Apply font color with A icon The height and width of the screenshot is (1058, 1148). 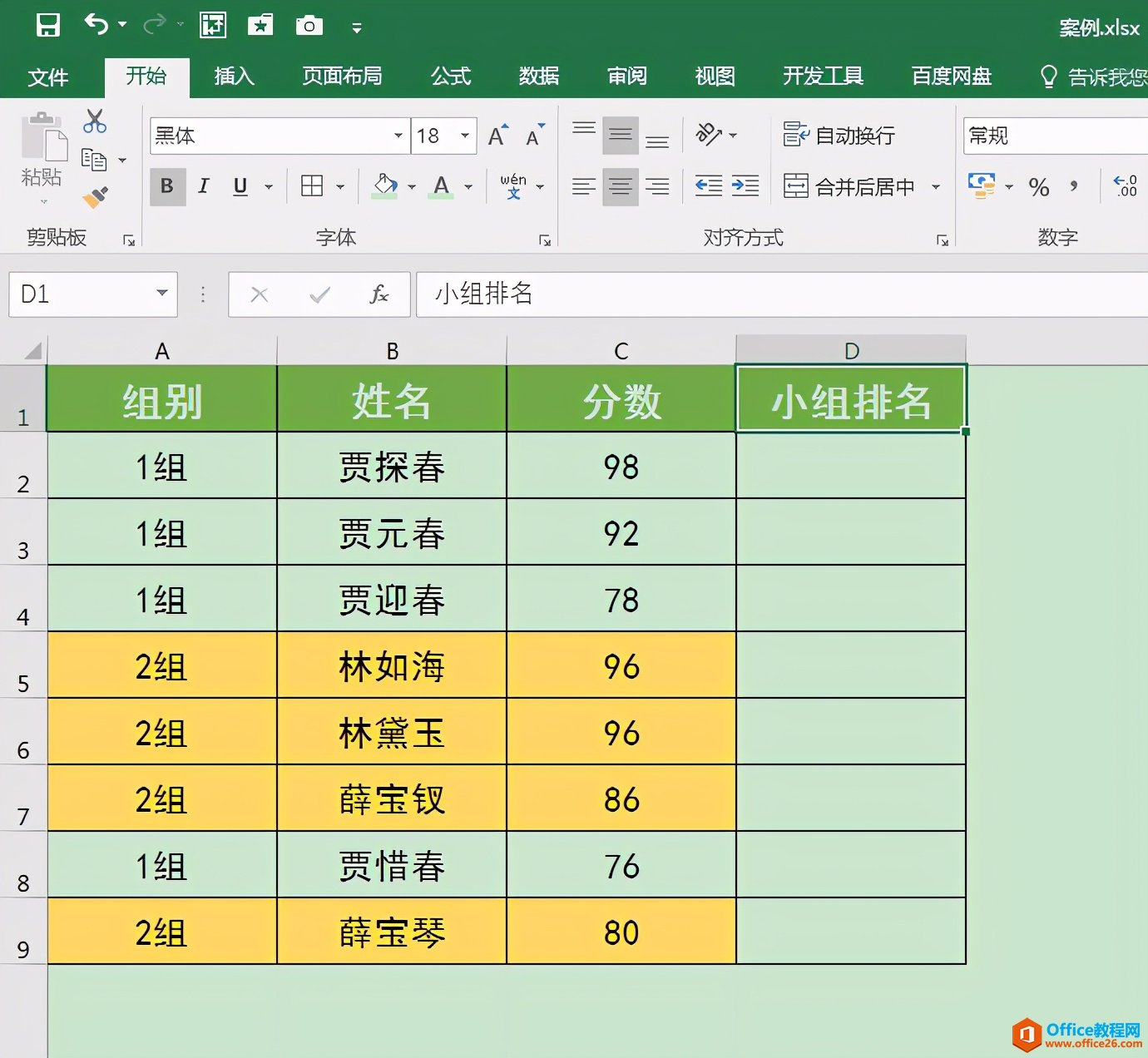pyautogui.click(x=442, y=186)
